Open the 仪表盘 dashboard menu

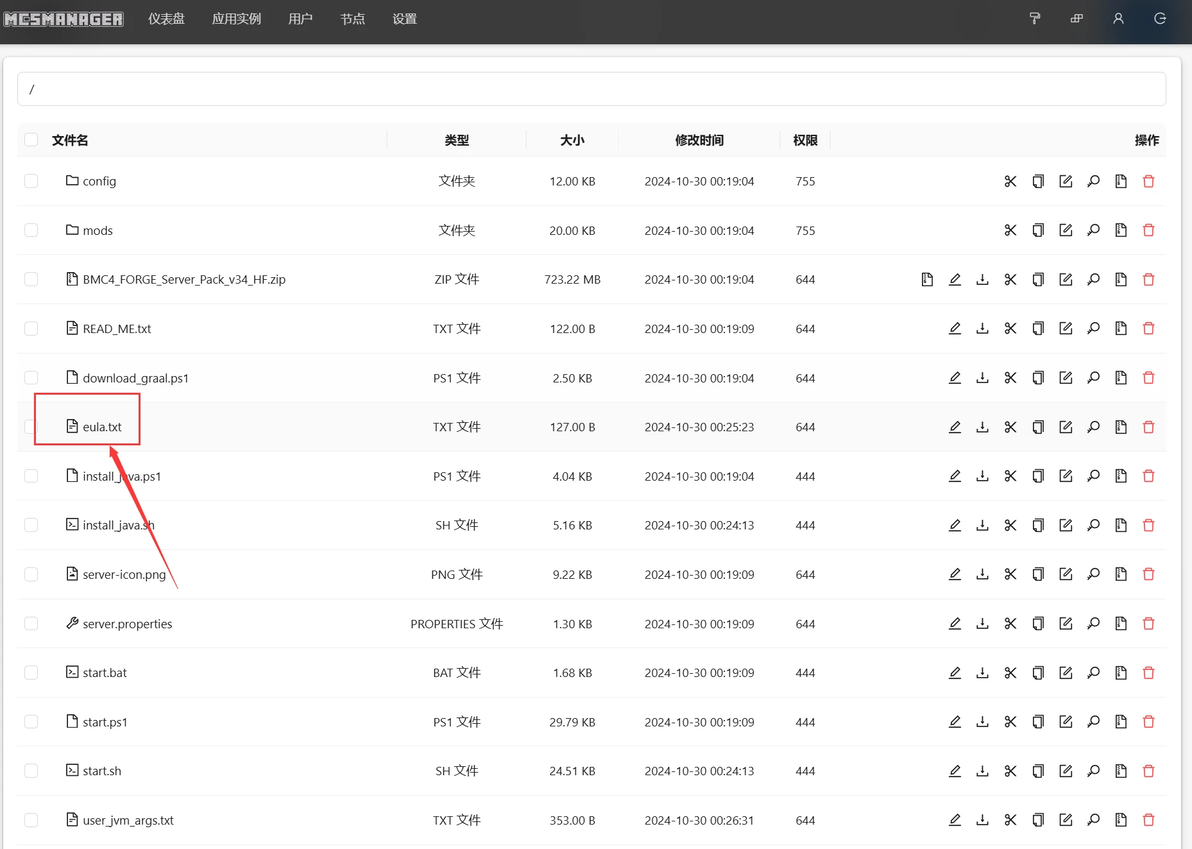[x=166, y=19]
